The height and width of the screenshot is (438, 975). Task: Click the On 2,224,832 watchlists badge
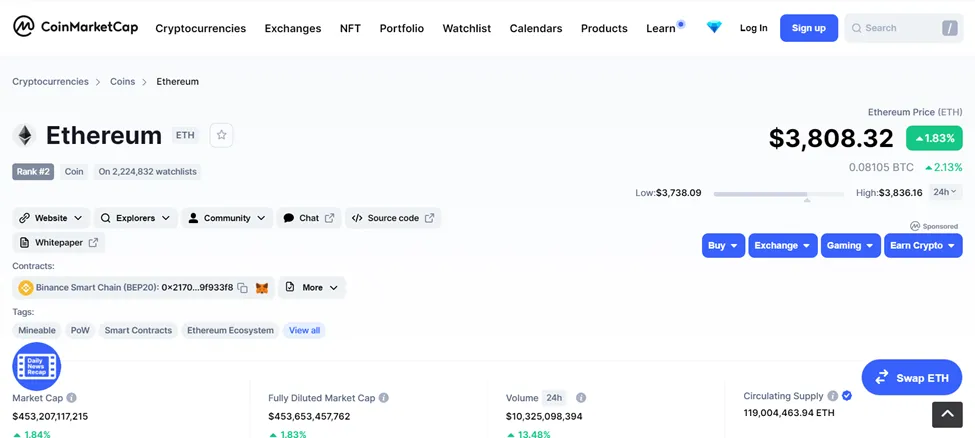[147, 172]
